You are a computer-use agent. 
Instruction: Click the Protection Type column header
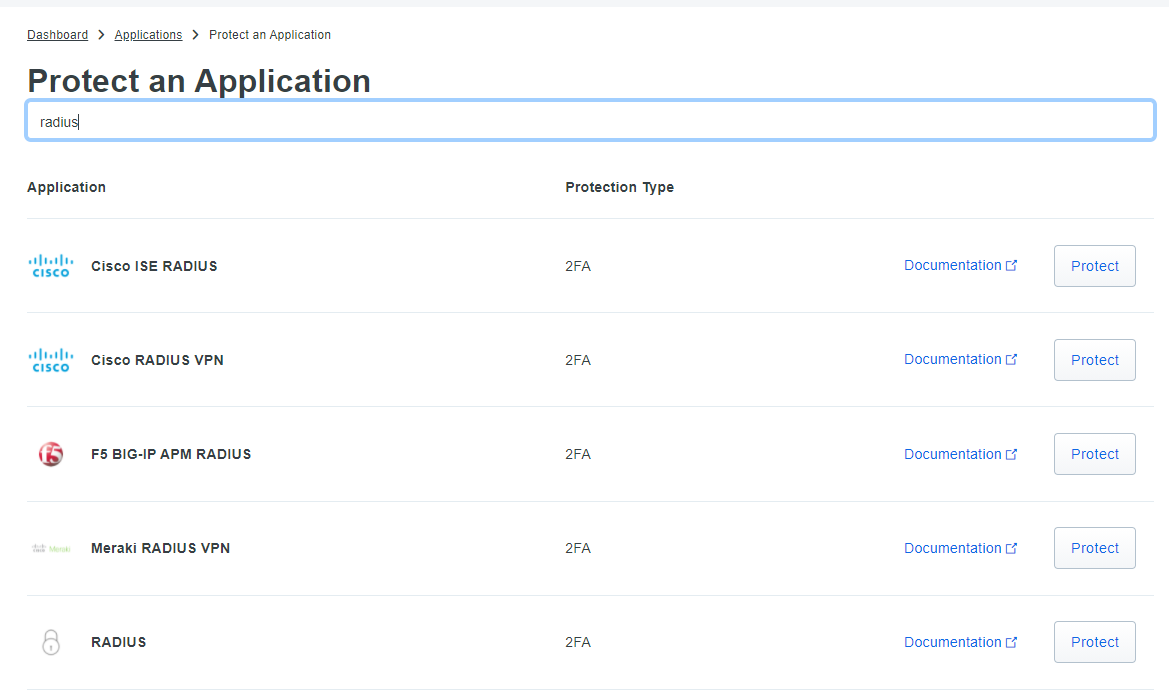pos(620,187)
